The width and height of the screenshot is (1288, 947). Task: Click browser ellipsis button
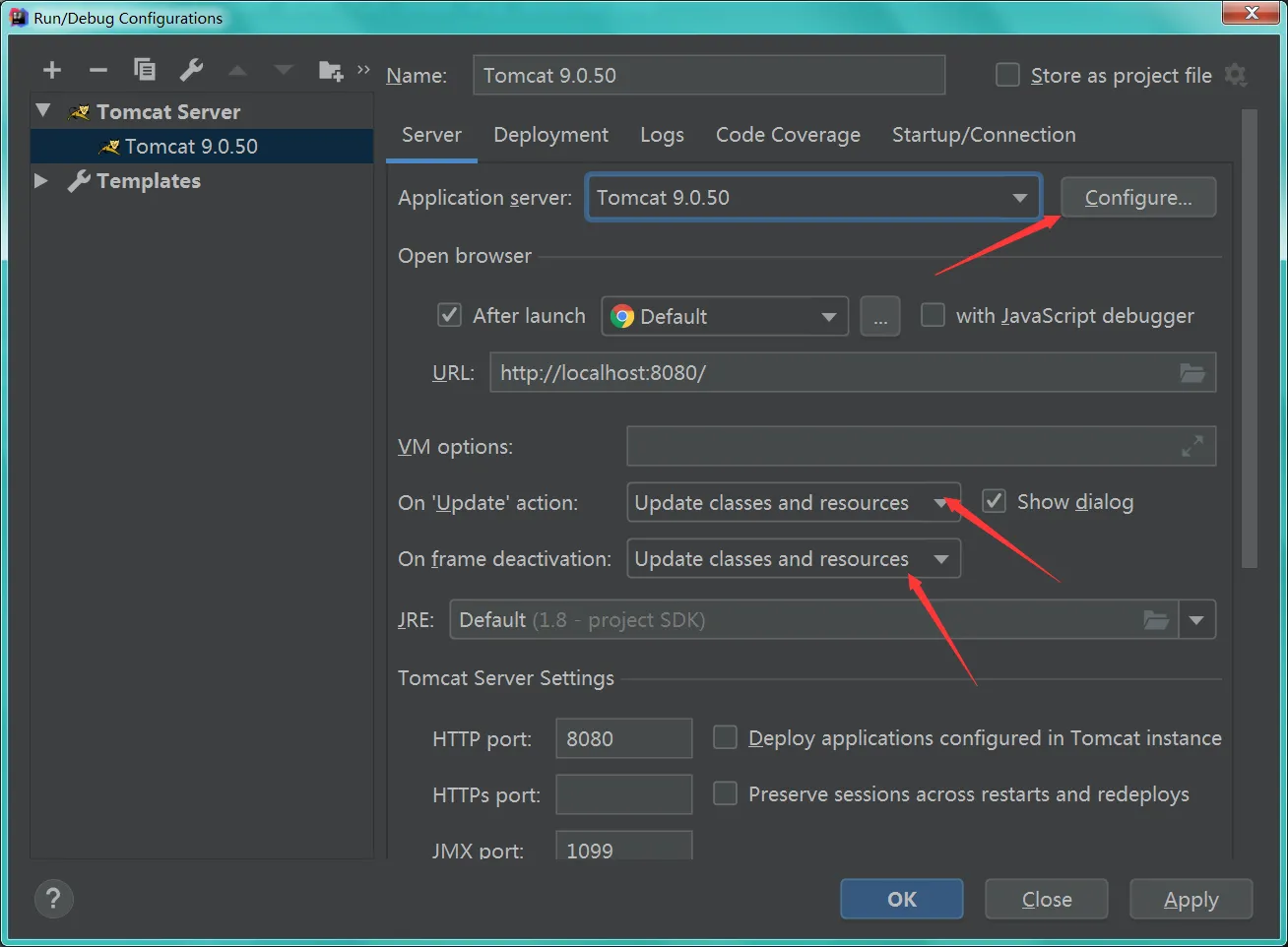coord(880,316)
